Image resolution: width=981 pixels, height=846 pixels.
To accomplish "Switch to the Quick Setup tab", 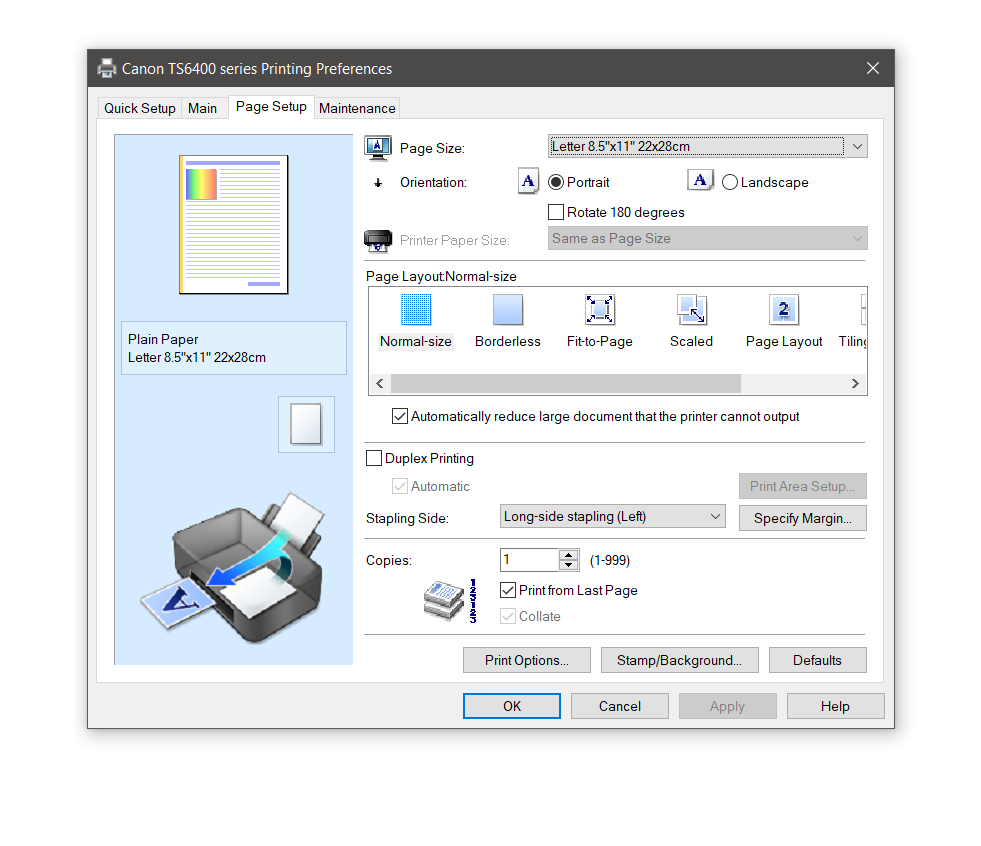I will [x=139, y=107].
